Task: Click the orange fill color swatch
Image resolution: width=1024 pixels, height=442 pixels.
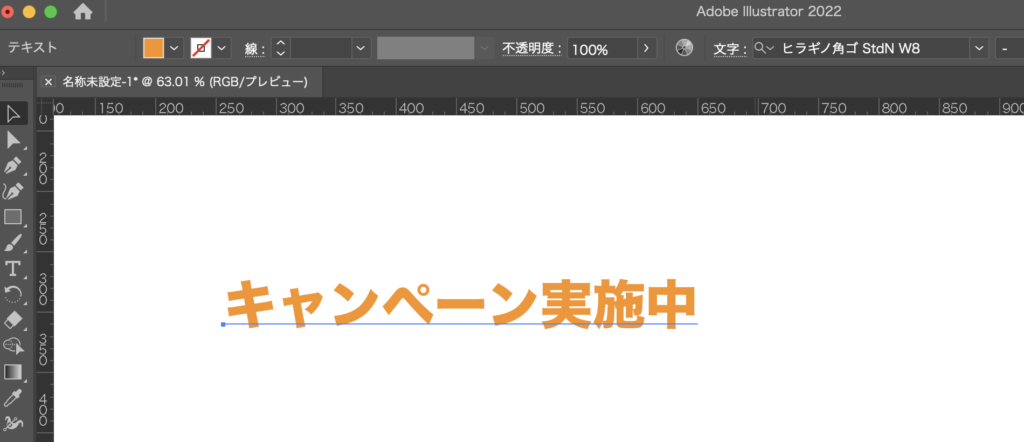Action: [x=153, y=48]
